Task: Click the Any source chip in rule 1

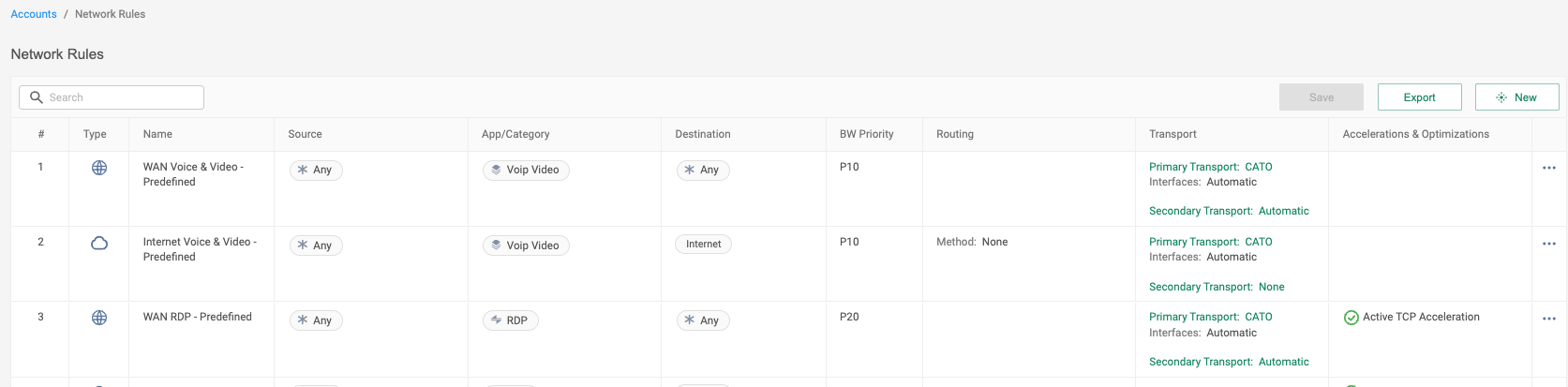Action: pyautogui.click(x=315, y=170)
